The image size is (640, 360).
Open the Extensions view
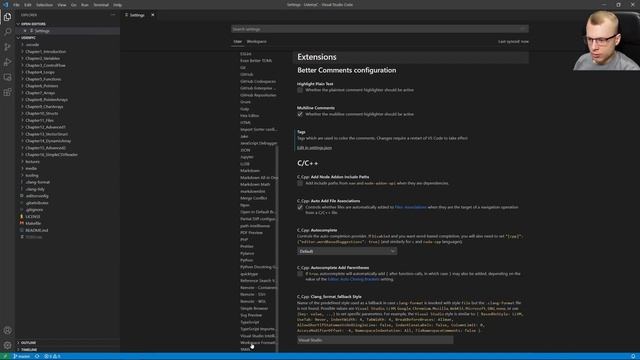click(x=7, y=92)
